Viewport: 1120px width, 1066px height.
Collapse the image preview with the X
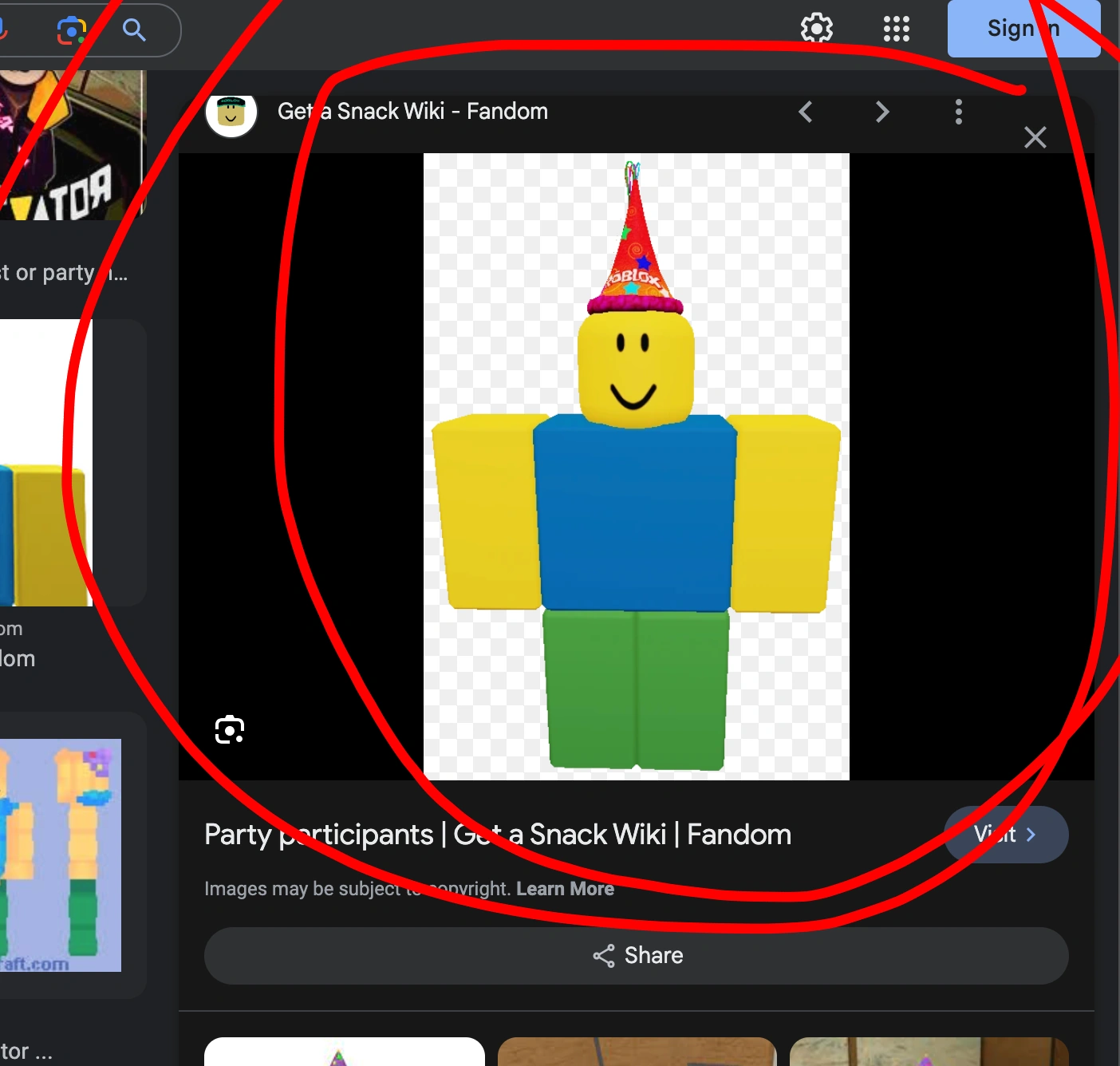[1035, 137]
